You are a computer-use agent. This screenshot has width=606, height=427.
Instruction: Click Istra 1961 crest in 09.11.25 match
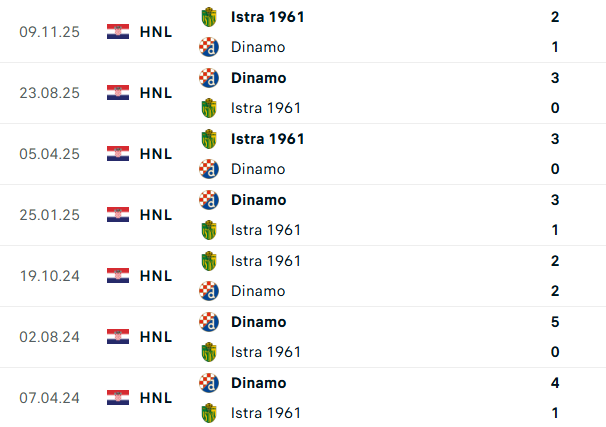[x=209, y=17]
